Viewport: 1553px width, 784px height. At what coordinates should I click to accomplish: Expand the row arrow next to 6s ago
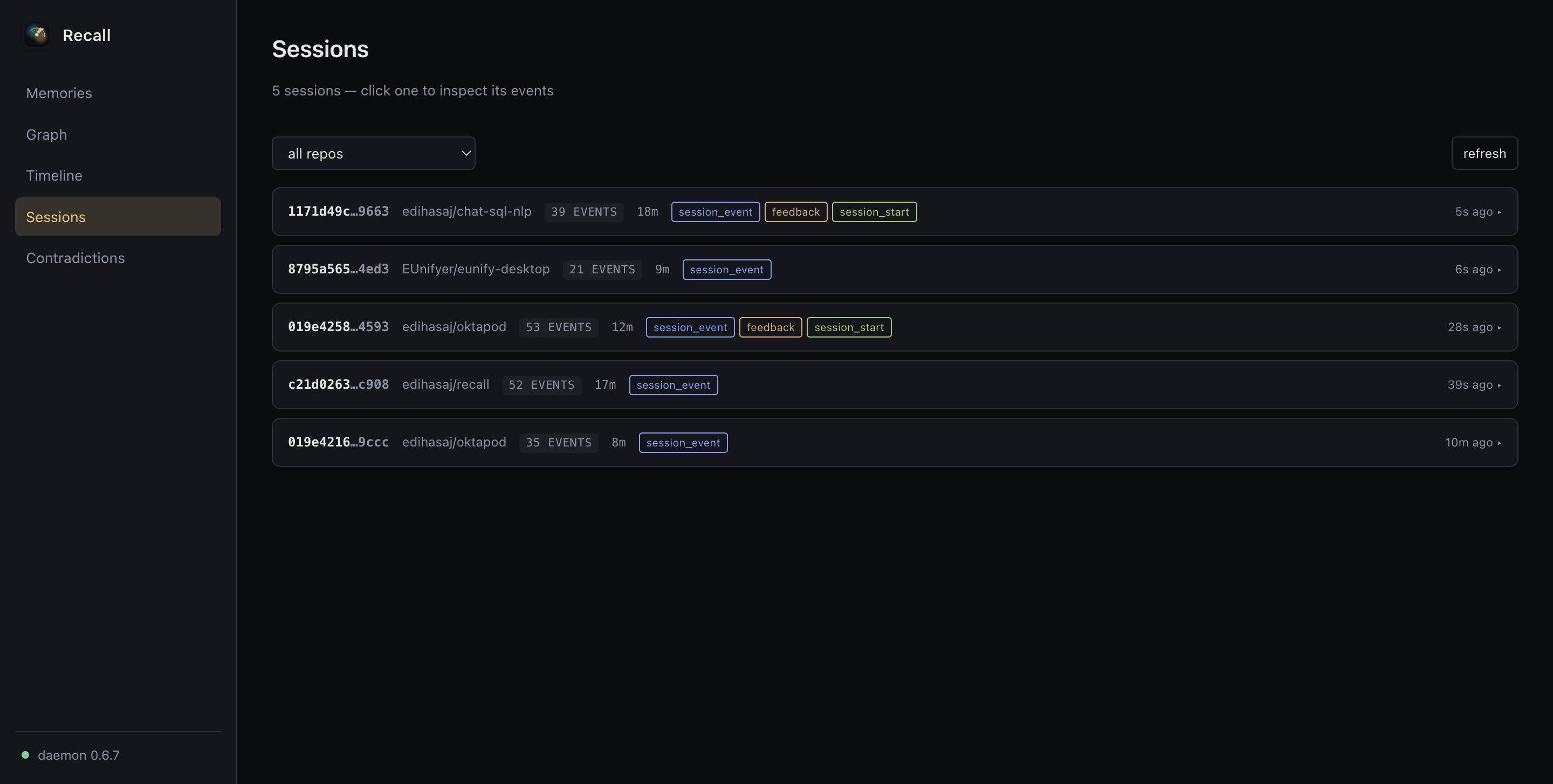pos(1499,270)
